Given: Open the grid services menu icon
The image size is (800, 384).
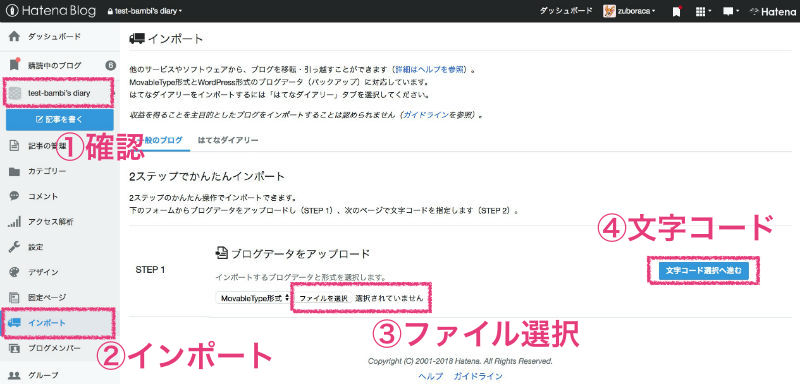Looking at the screenshot, I should (x=703, y=11).
